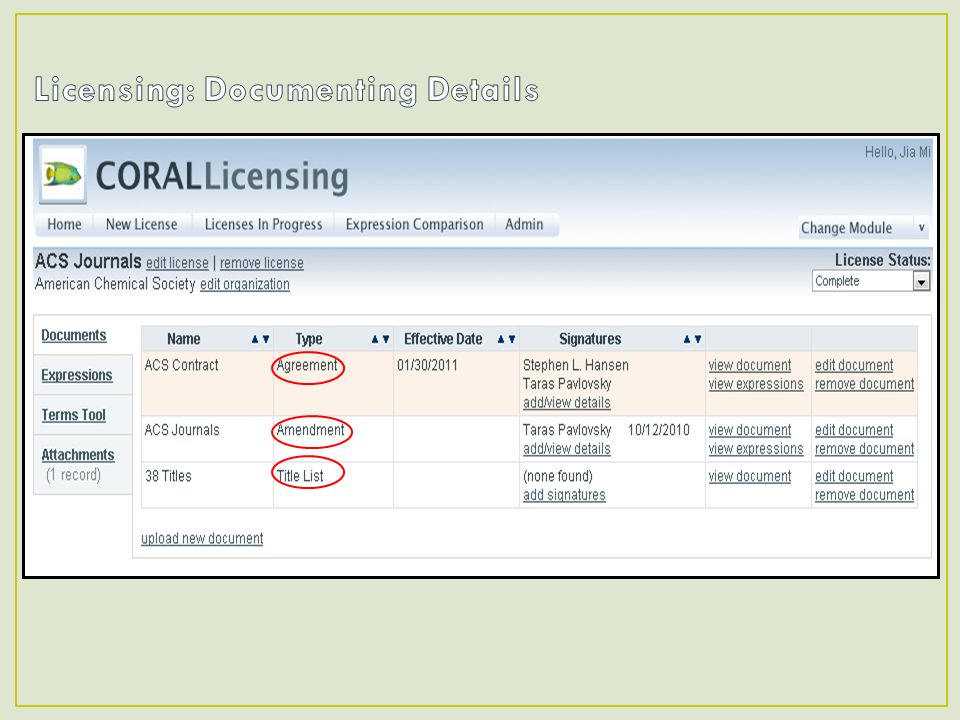Click American Chemical Society text
The width and height of the screenshot is (960, 720).
pyautogui.click(x=115, y=284)
